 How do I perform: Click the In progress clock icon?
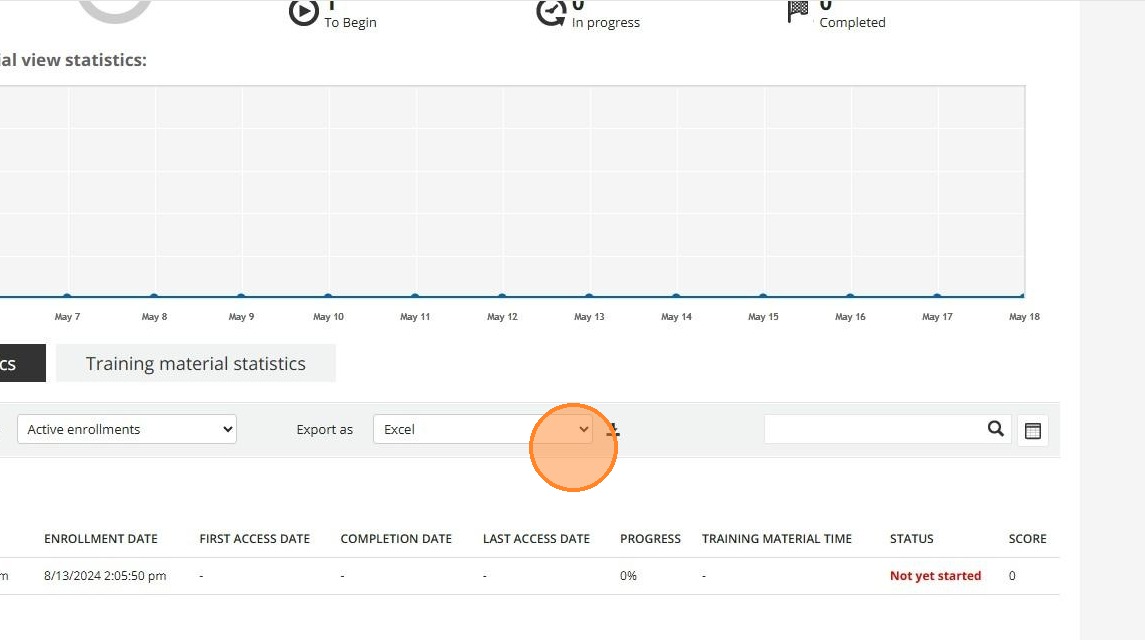click(551, 12)
